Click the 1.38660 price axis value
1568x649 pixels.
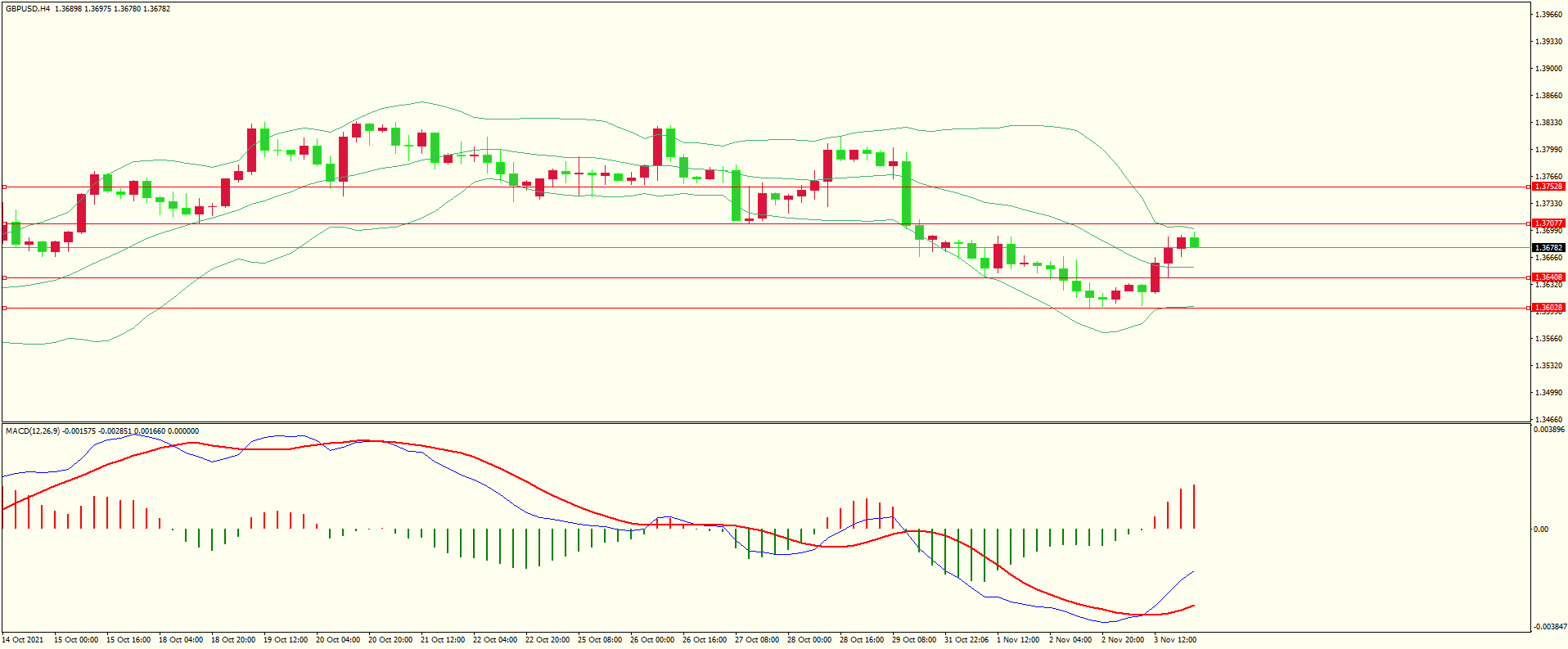(1549, 96)
